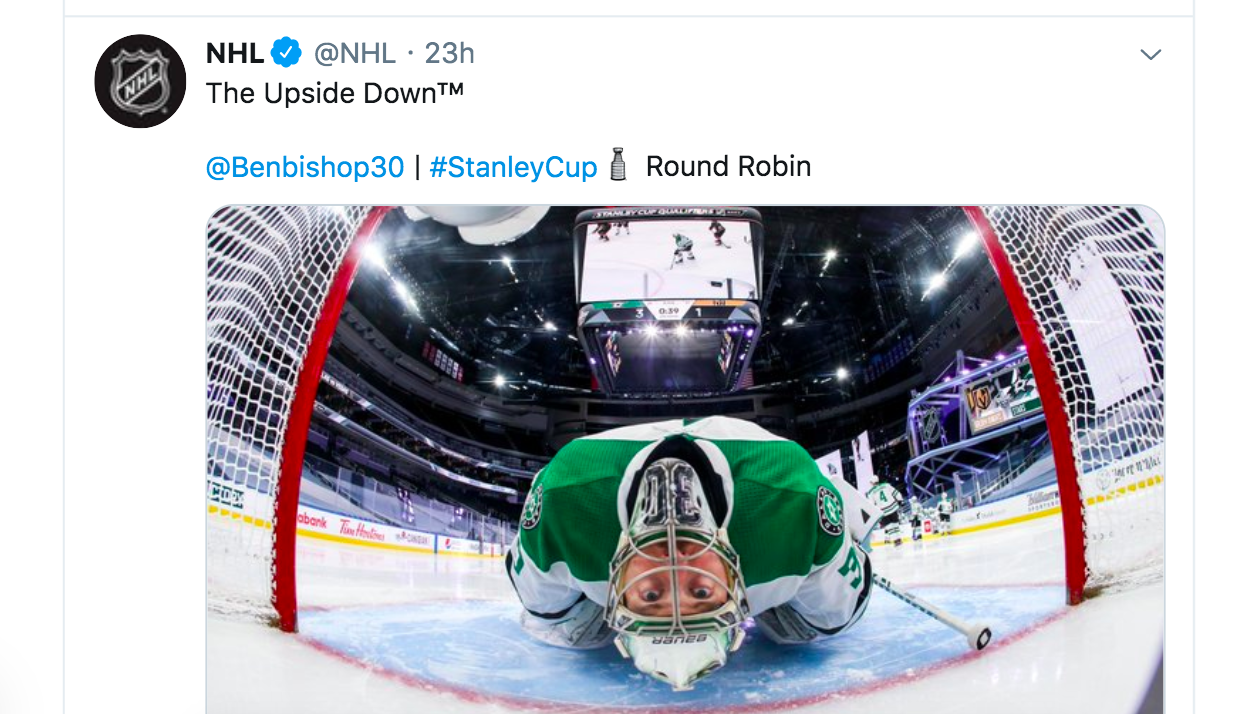1244x714 pixels.
Task: Open the @Benbishop30 mention link
Action: point(305,166)
